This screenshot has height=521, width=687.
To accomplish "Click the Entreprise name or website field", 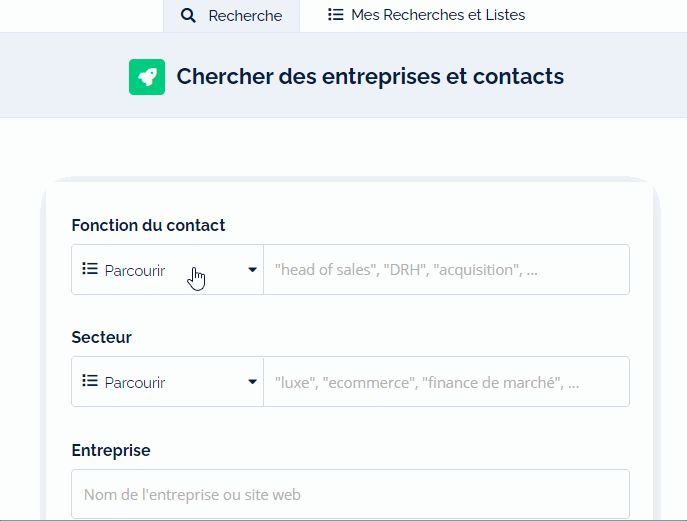I will pyautogui.click(x=351, y=494).
